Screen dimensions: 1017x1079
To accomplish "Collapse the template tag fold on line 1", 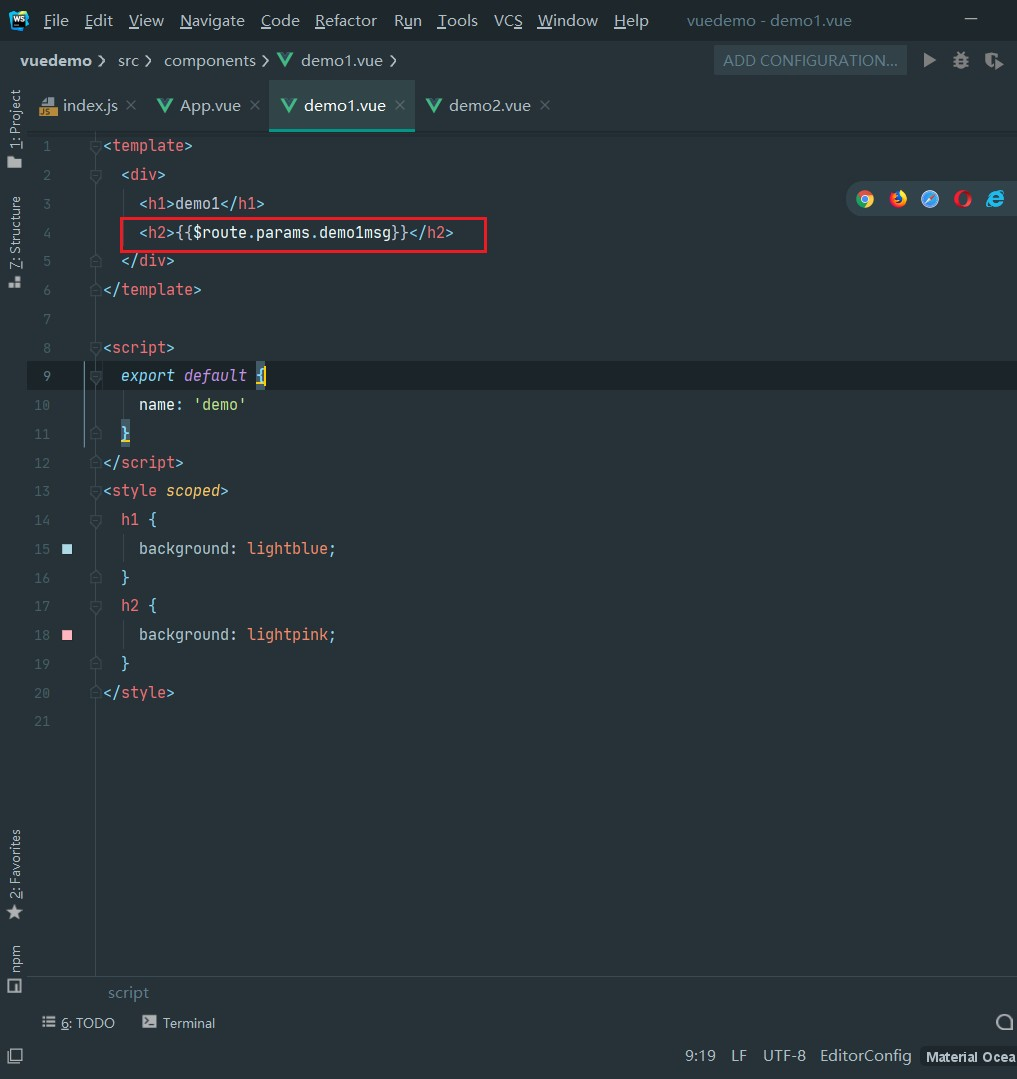I will (x=96, y=146).
